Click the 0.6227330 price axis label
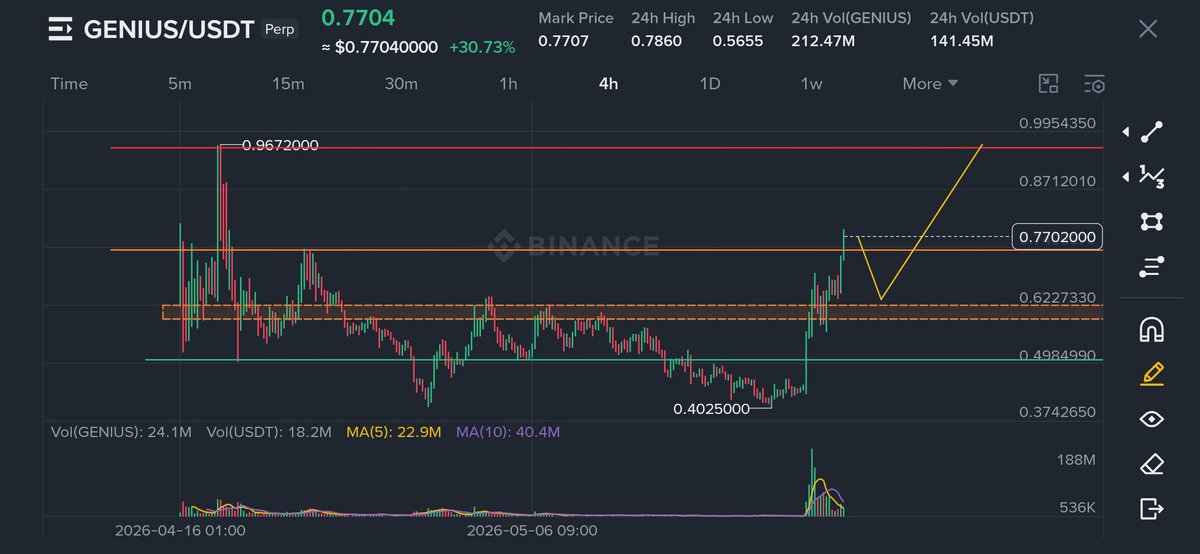The image size is (1200, 554). click(1059, 298)
